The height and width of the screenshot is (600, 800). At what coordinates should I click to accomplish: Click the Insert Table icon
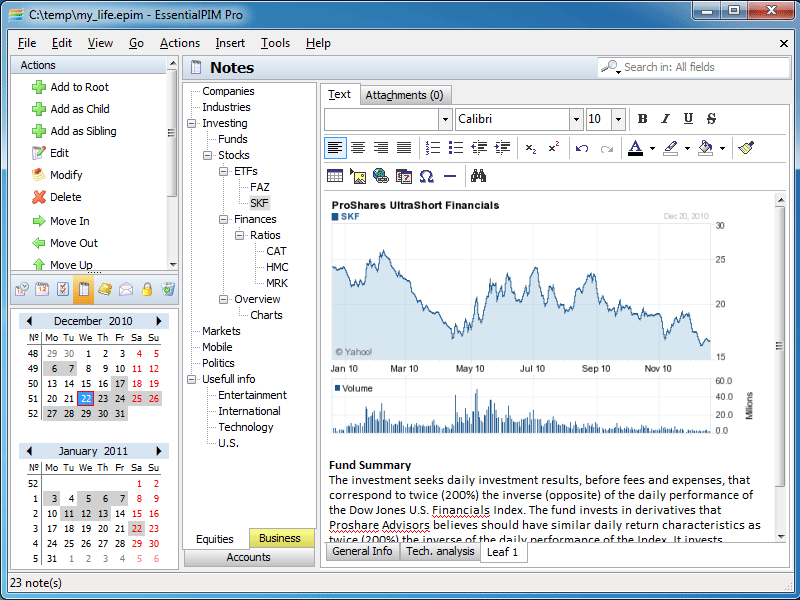pyautogui.click(x=335, y=176)
